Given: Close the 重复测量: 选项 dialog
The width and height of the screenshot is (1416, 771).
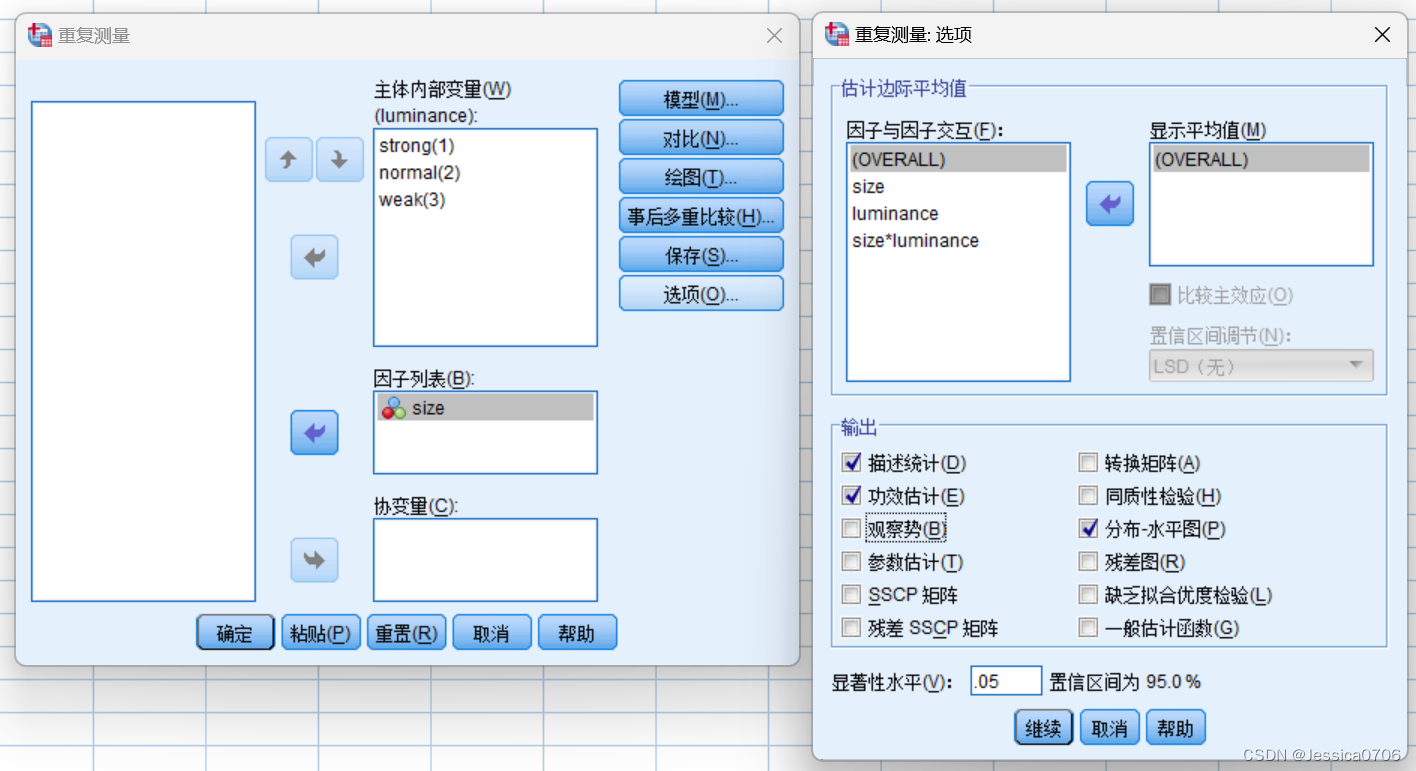Looking at the screenshot, I should point(1382,35).
